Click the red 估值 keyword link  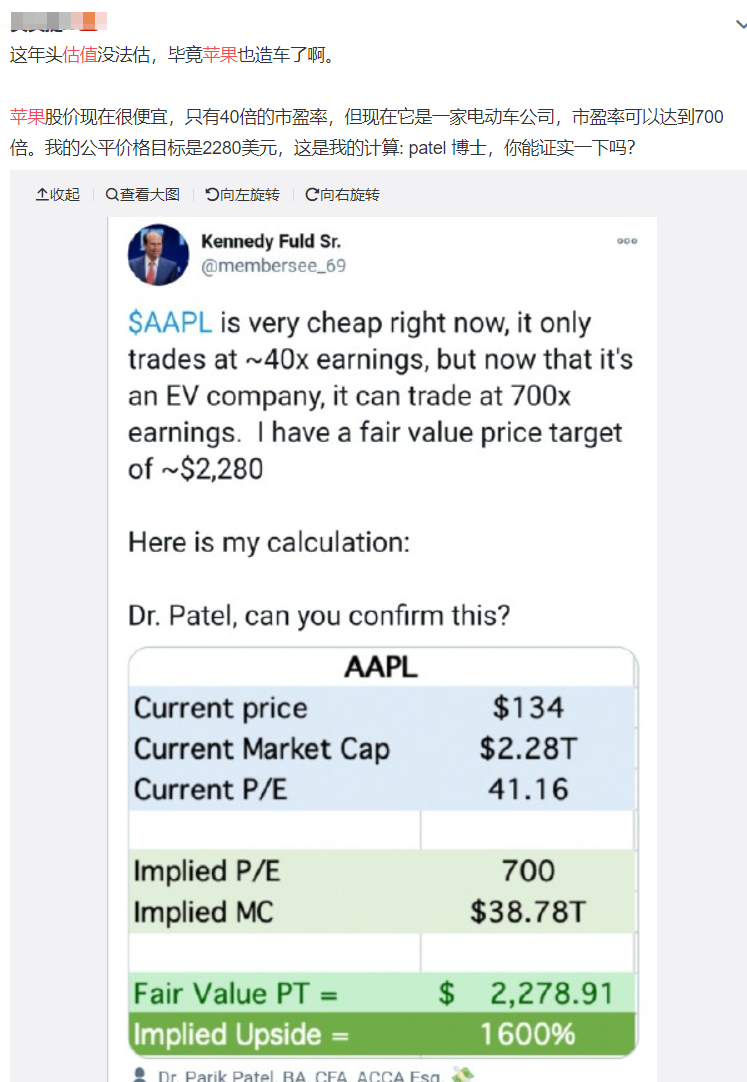click(x=80, y=56)
